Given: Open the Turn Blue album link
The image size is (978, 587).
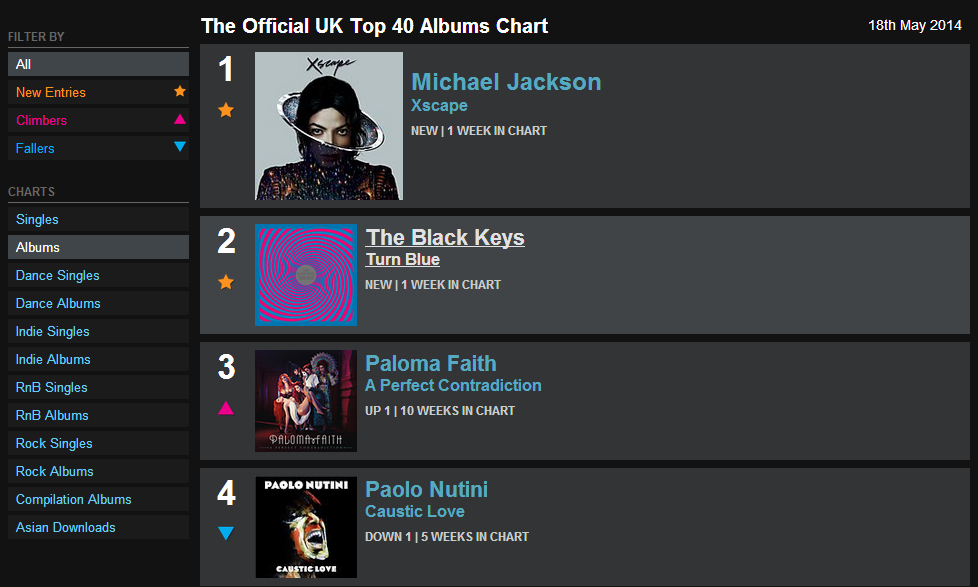Looking at the screenshot, I should click(403, 260).
